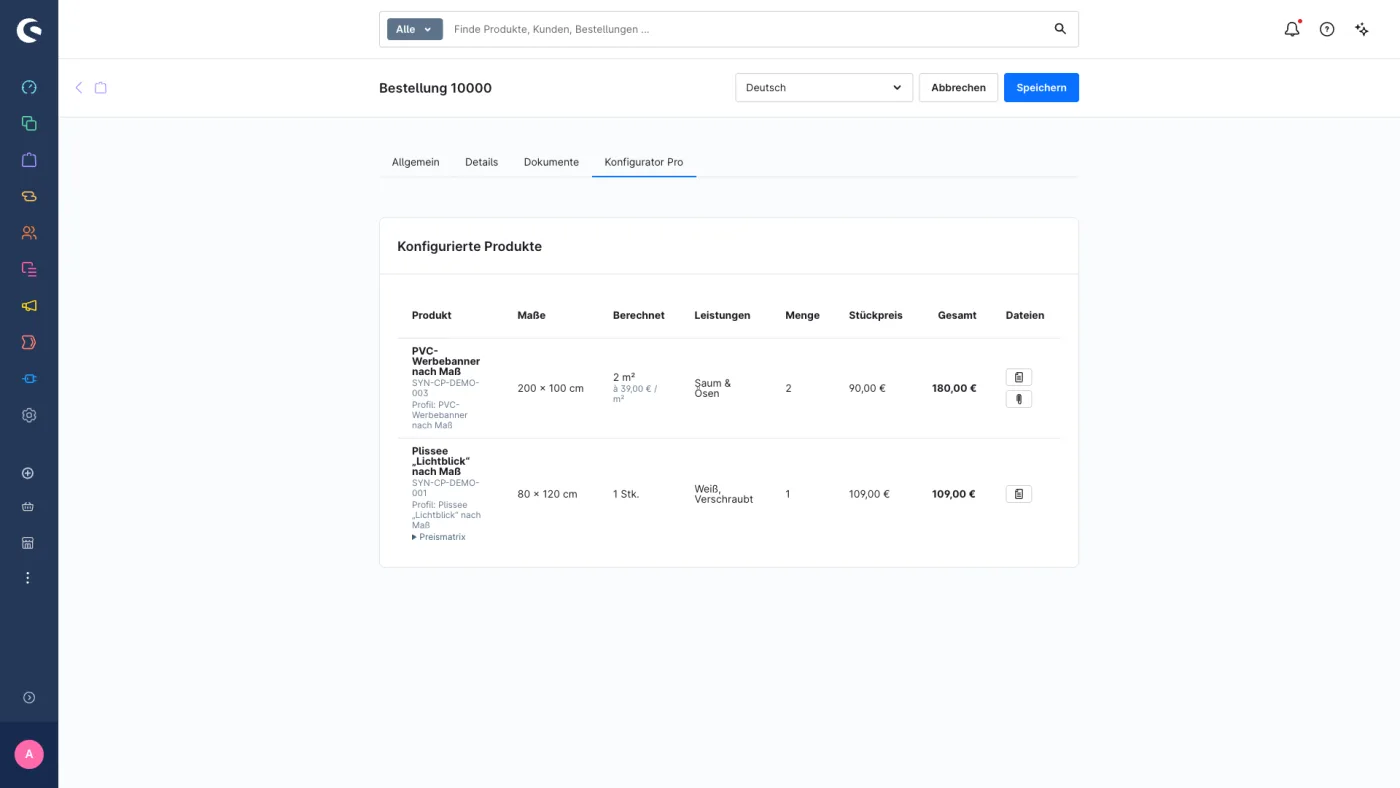Open the Dashboard gauge icon in sidebar
This screenshot has width=1400, height=788.
[29, 87]
